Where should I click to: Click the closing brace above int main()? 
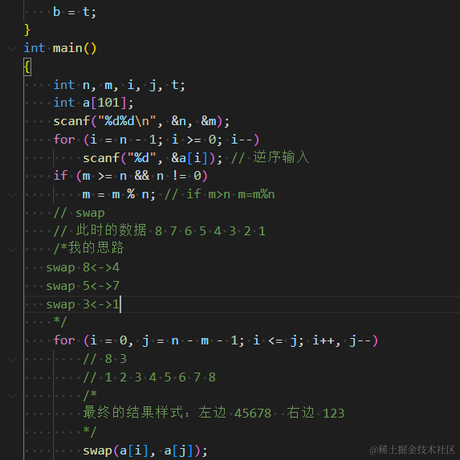coord(27,30)
